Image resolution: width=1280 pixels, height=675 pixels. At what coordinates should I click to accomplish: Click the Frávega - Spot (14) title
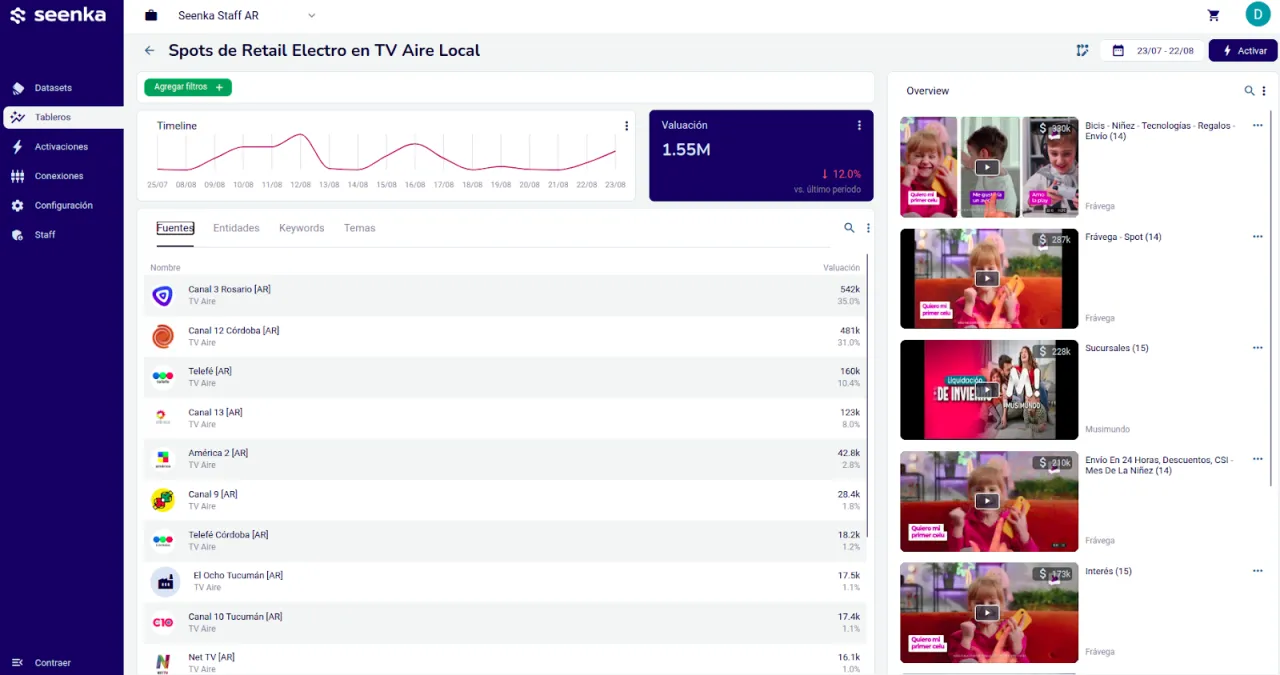1123,237
